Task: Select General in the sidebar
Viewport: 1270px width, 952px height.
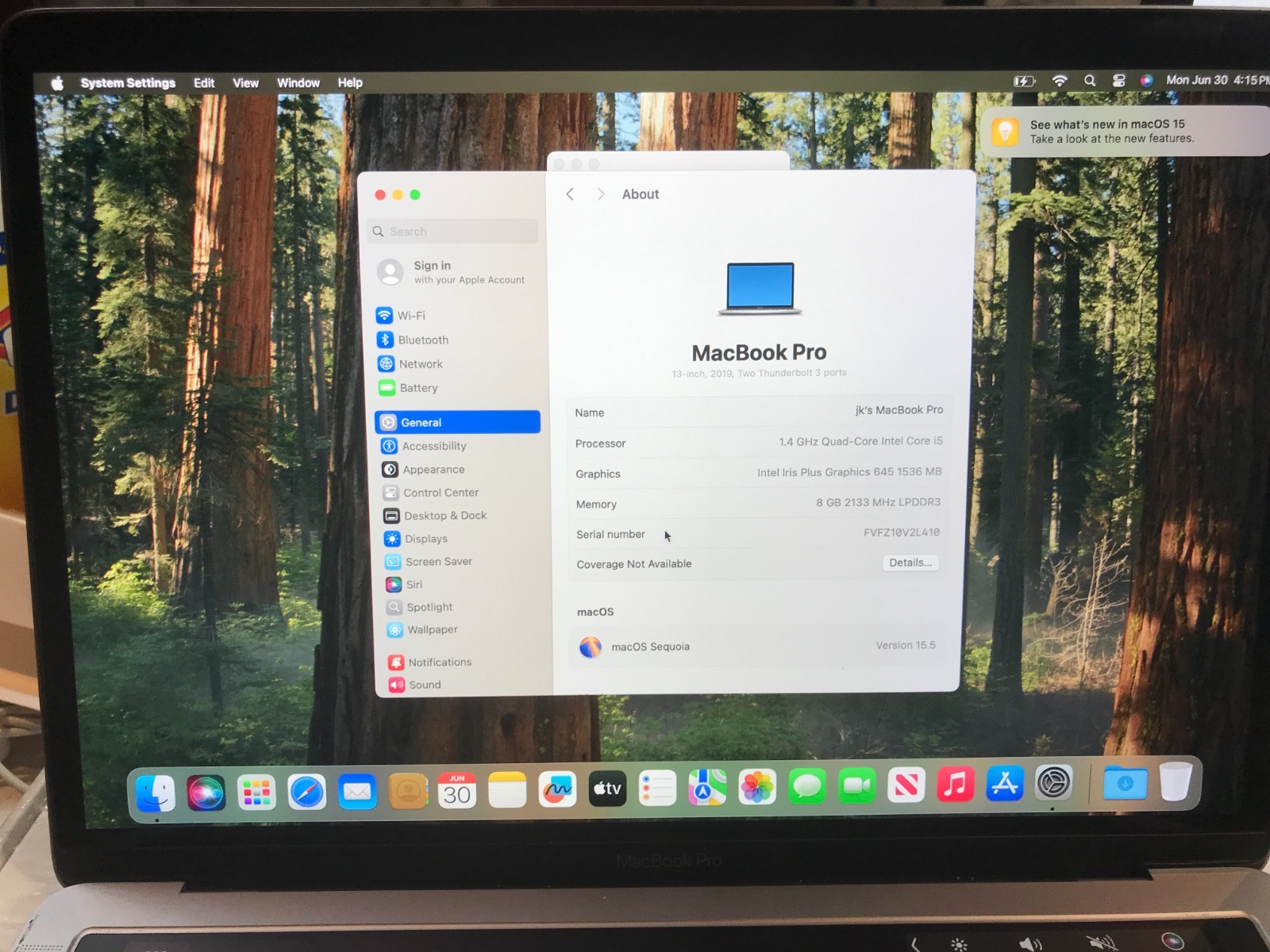Action: 457,422
